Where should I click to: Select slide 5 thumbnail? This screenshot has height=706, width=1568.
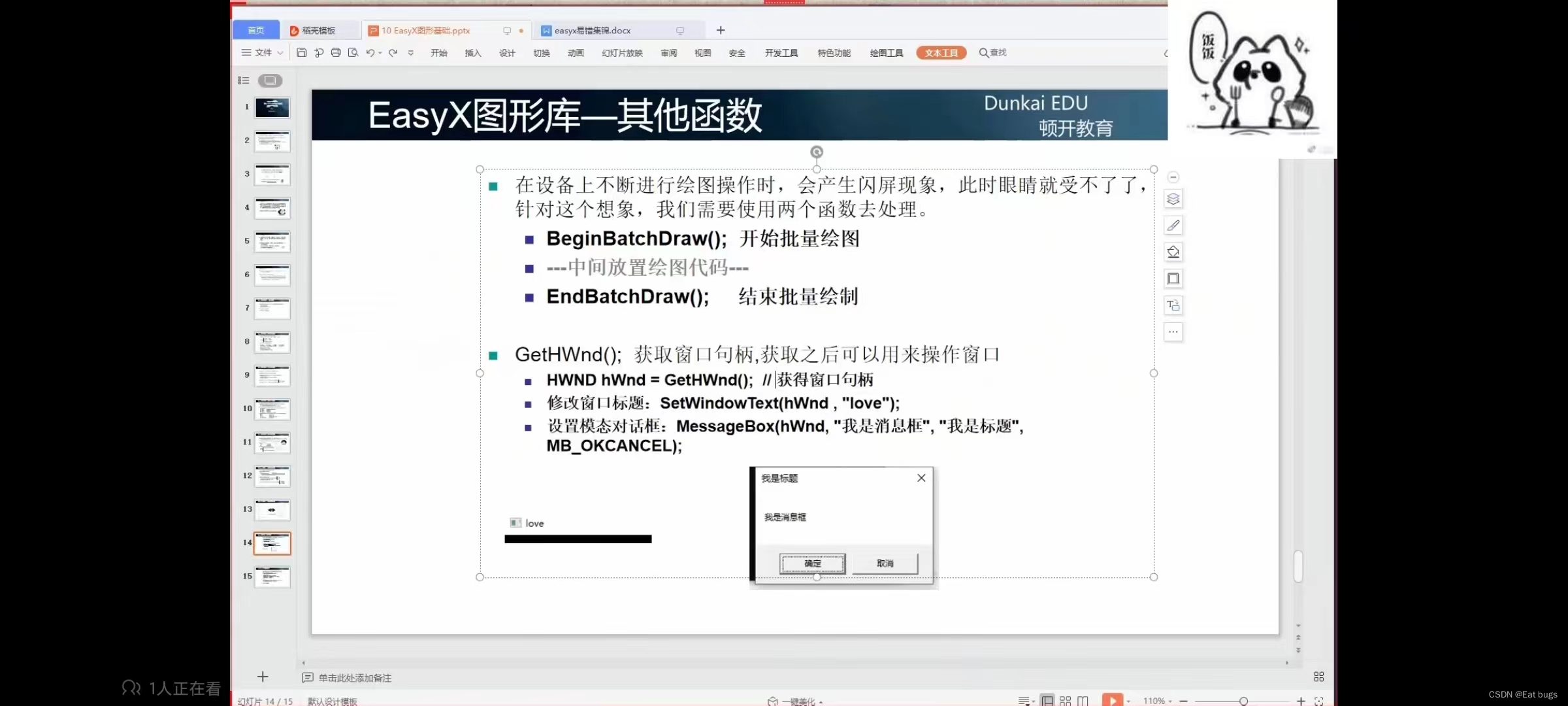(x=272, y=242)
